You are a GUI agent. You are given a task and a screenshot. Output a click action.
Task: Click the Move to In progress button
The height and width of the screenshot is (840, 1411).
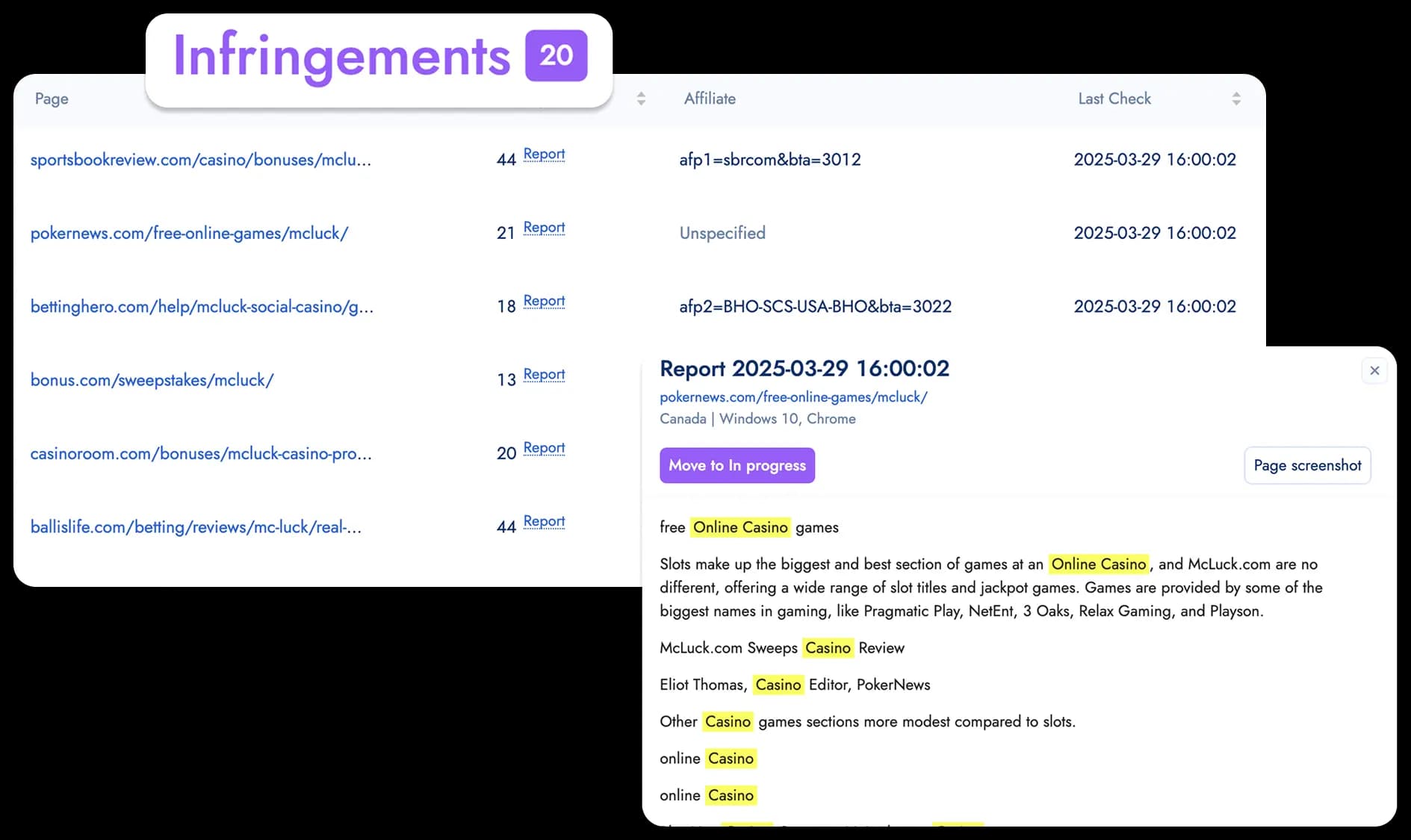(737, 465)
